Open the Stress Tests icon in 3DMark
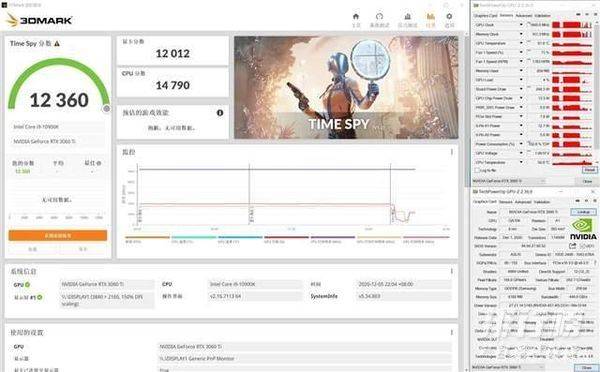The height and width of the screenshot is (372, 600). click(x=408, y=16)
